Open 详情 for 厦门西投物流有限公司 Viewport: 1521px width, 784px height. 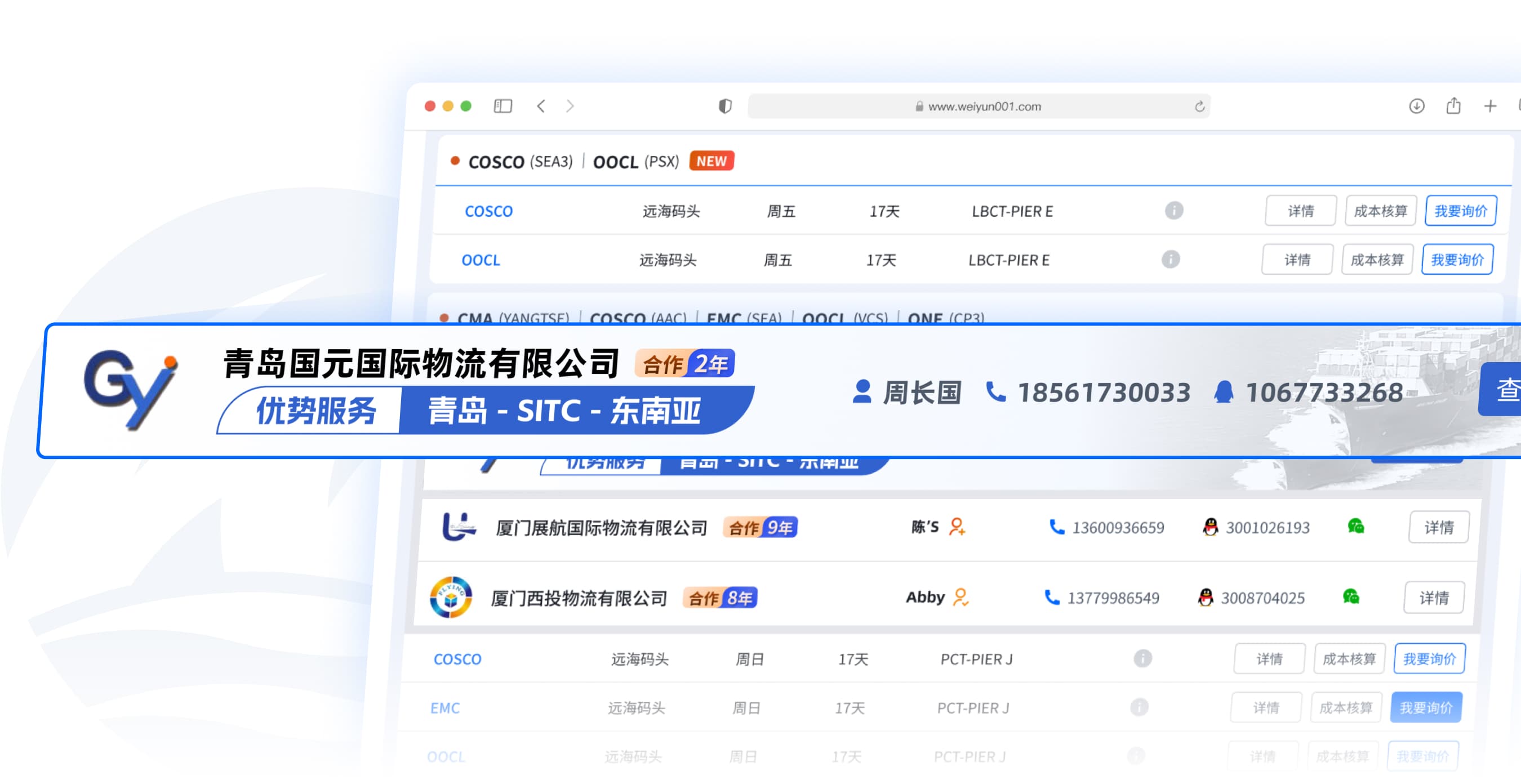tap(1434, 598)
